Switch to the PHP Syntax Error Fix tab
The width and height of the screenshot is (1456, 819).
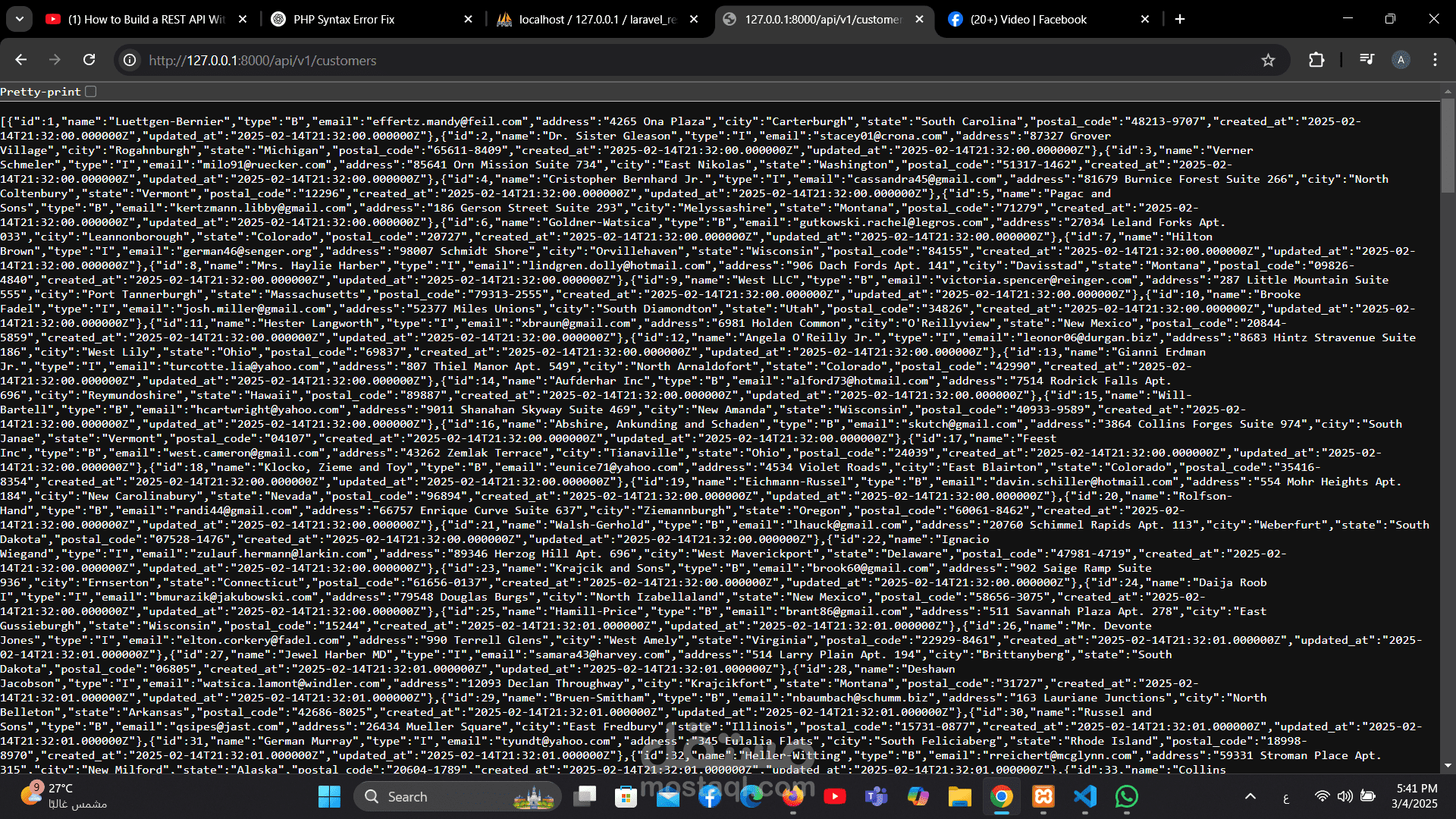[x=344, y=20]
